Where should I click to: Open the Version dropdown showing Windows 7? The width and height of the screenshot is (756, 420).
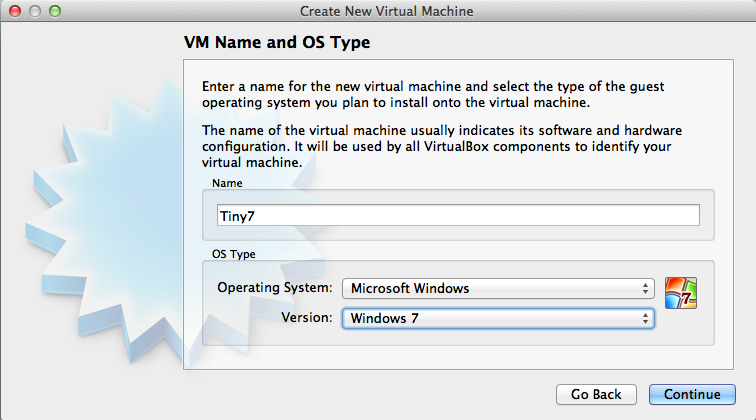(498, 318)
